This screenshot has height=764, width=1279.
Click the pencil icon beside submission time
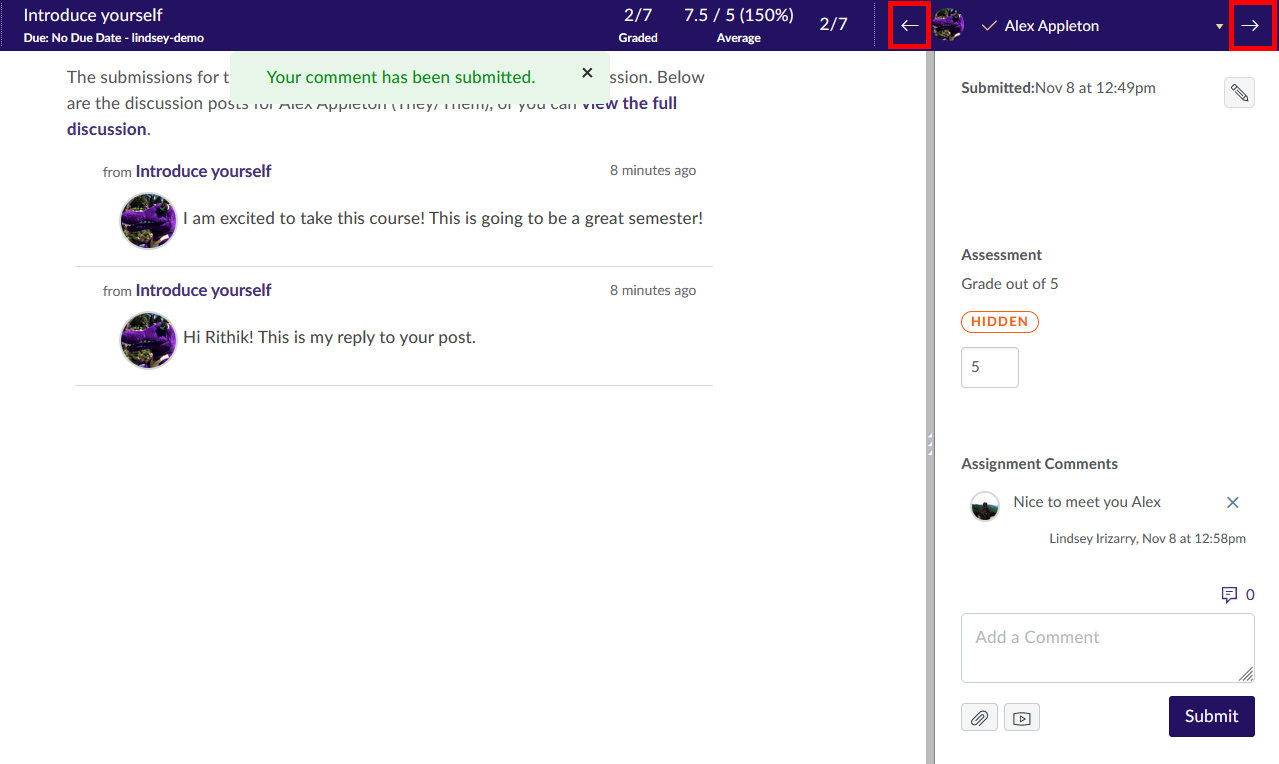click(1239, 93)
